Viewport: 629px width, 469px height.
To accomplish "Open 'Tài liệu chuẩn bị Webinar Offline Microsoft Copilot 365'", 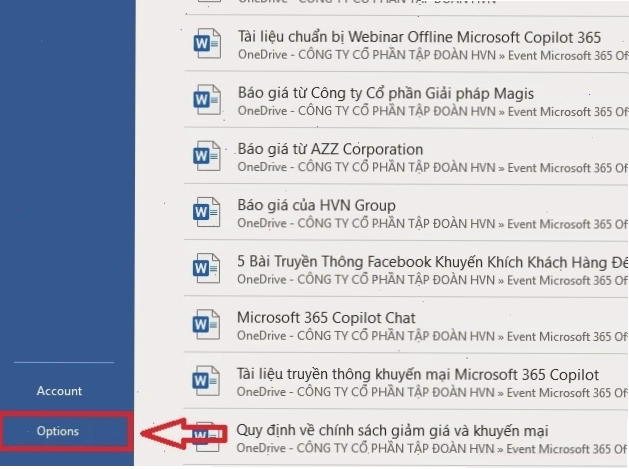I will [419, 37].
